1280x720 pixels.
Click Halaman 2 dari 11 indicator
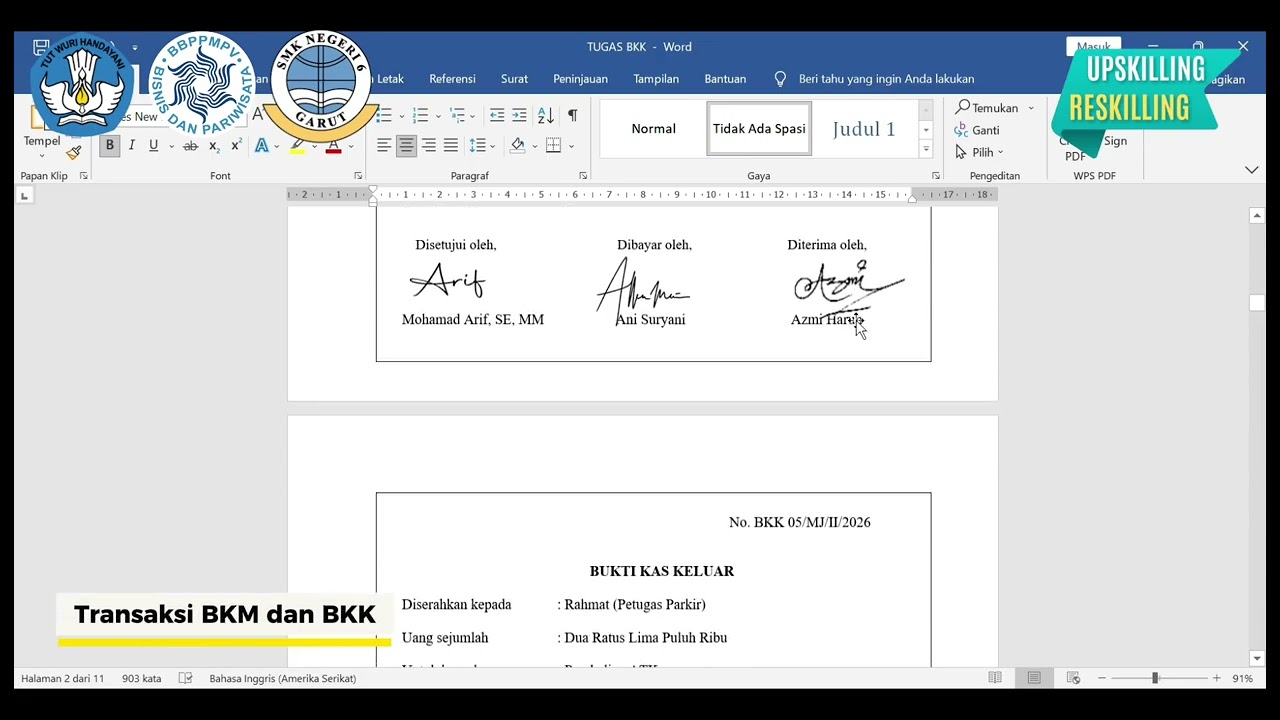tap(62, 678)
